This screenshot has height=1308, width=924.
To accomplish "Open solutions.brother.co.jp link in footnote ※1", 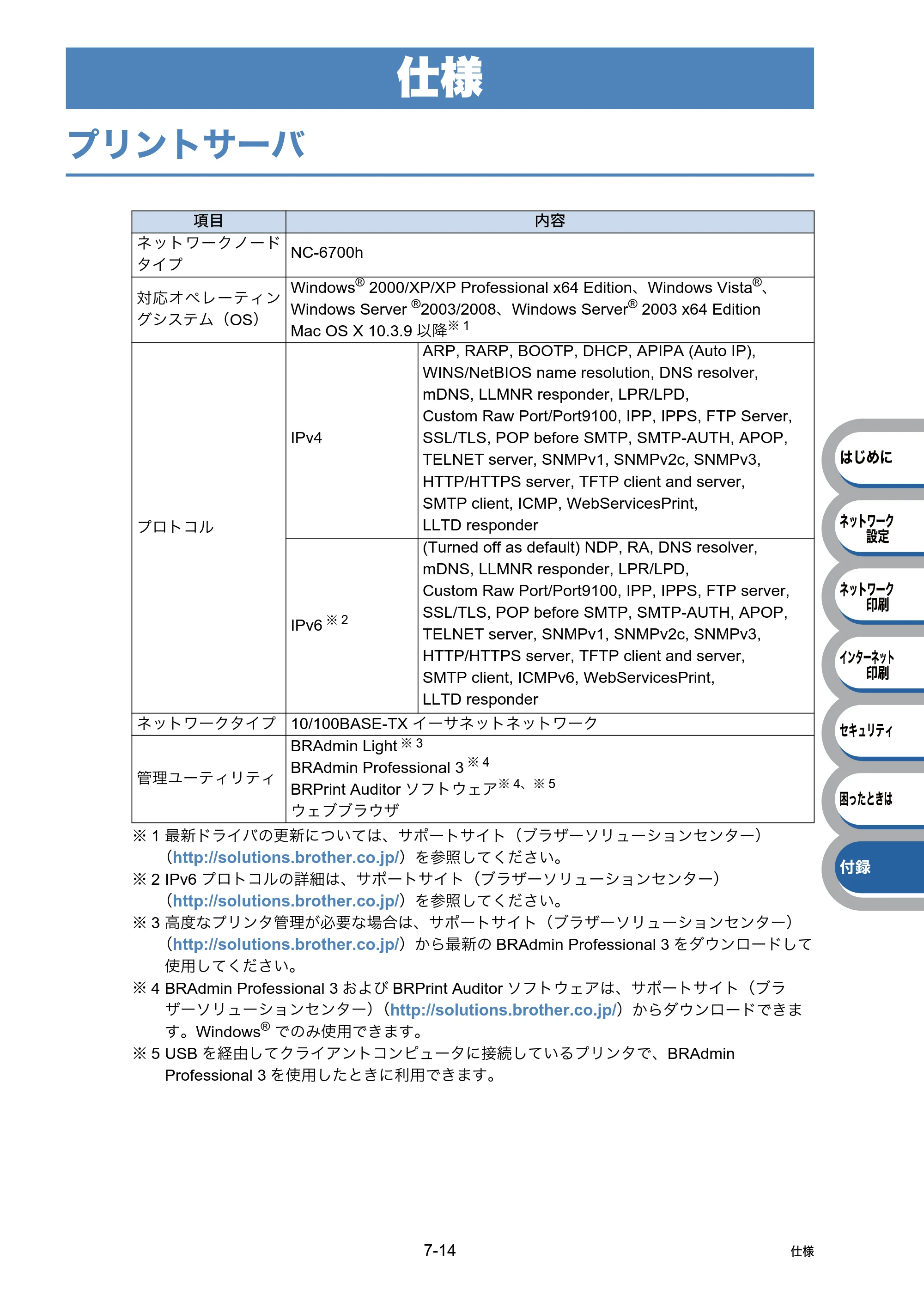I will [x=286, y=858].
